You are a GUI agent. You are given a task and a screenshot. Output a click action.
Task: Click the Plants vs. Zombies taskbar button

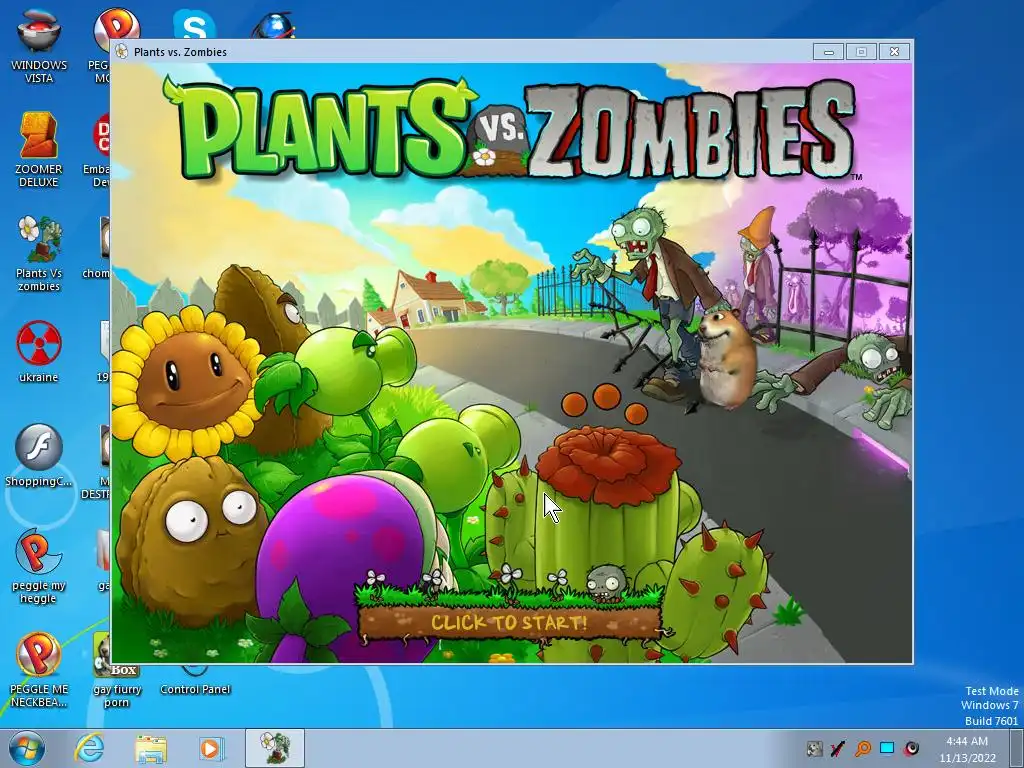(x=275, y=748)
